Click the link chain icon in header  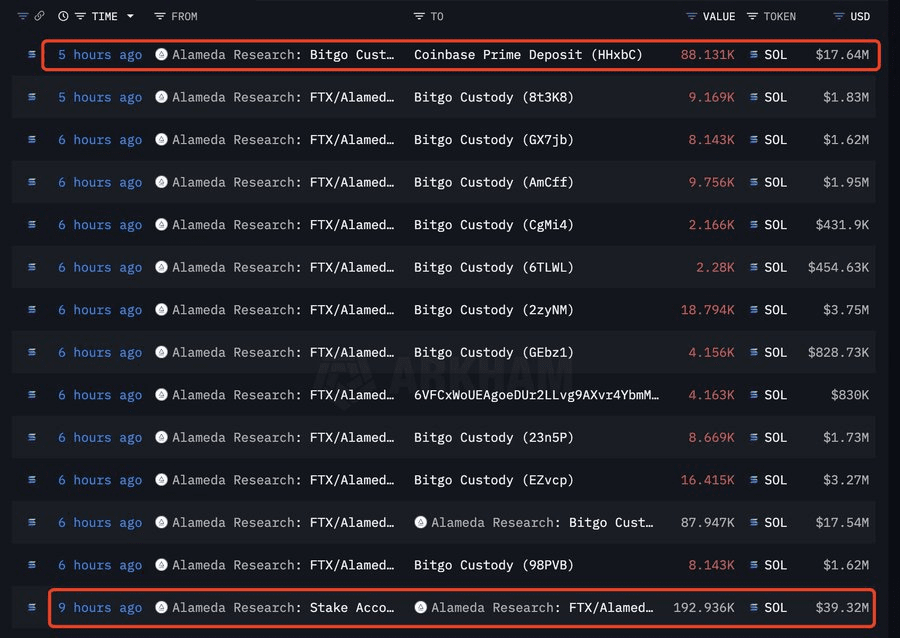click(39, 16)
